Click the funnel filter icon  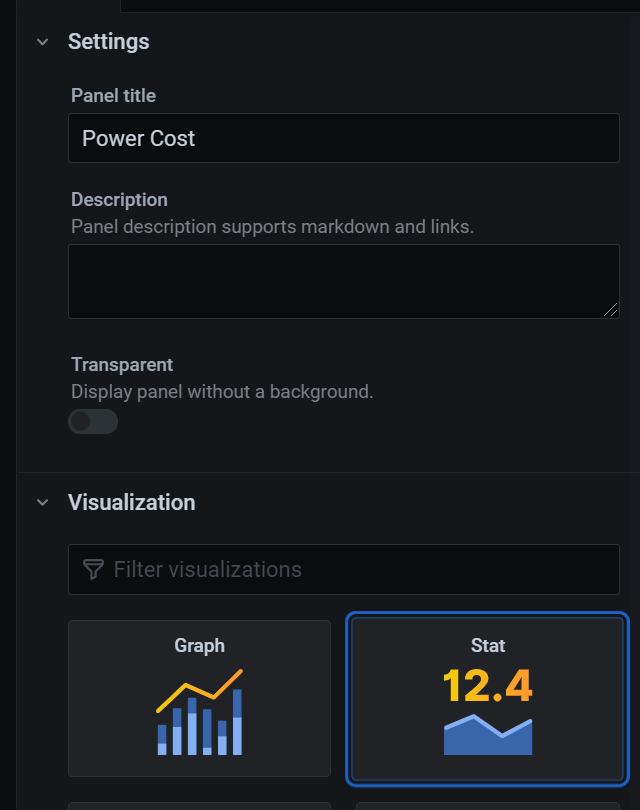click(93, 570)
